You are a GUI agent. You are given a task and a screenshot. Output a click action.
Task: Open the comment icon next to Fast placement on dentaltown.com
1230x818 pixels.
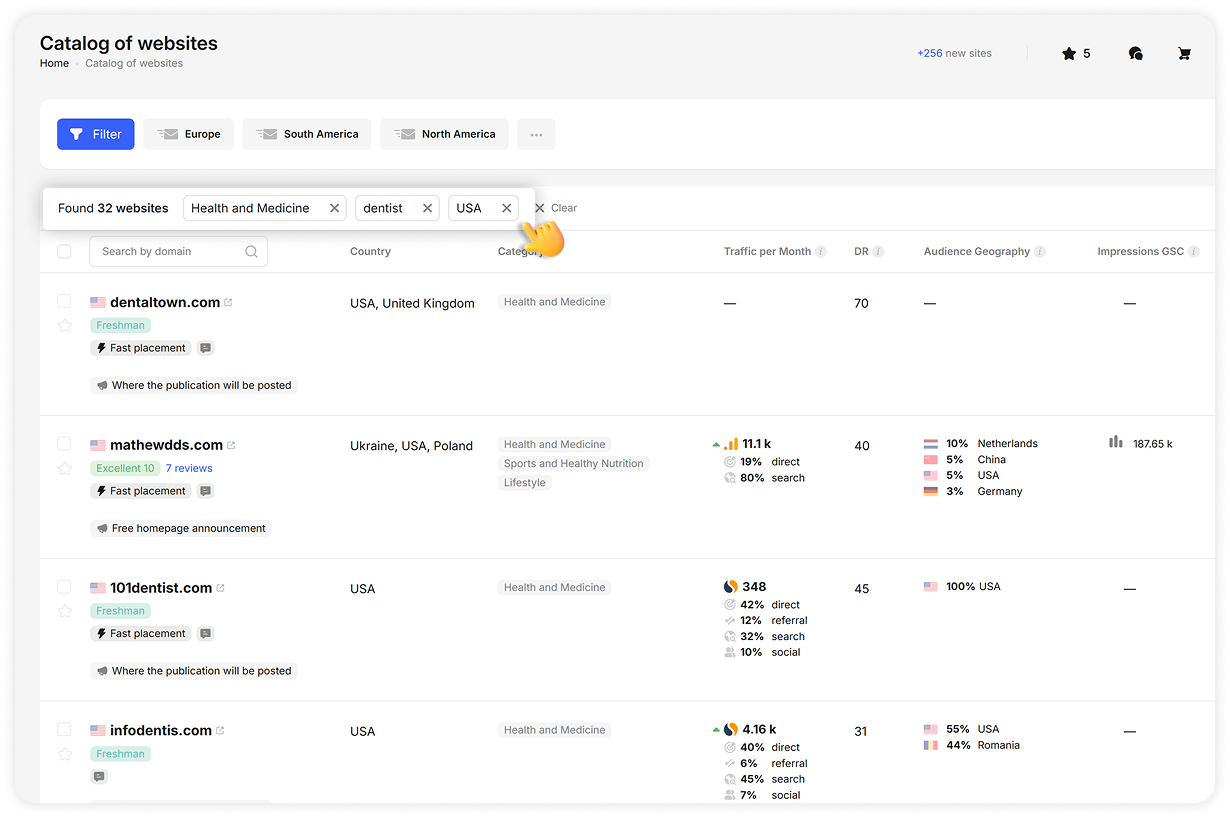coord(205,347)
